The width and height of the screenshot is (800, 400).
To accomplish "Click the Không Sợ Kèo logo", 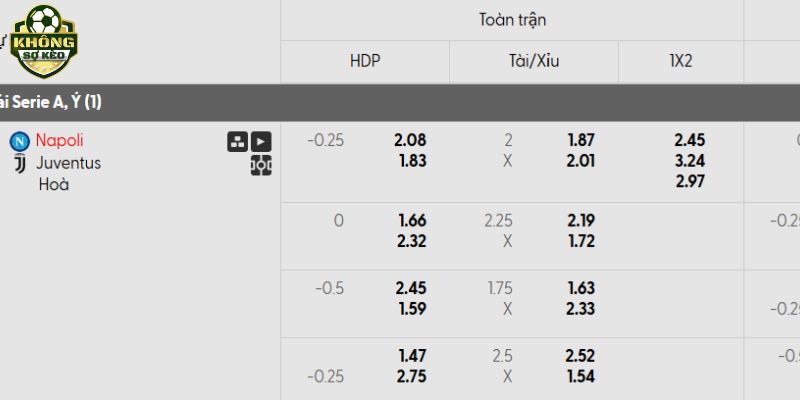I will coord(41,40).
